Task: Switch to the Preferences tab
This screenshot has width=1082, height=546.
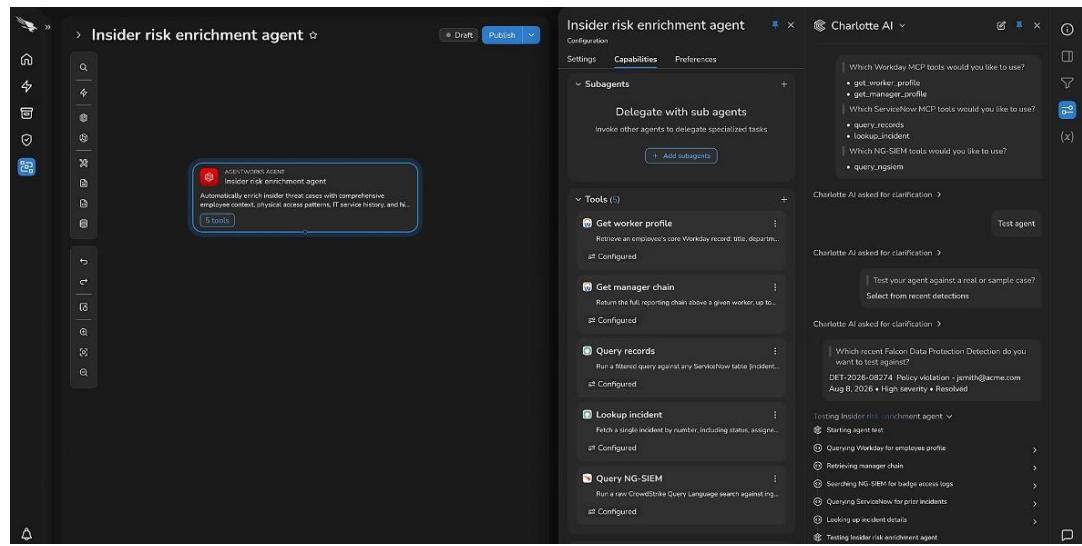Action: (696, 59)
